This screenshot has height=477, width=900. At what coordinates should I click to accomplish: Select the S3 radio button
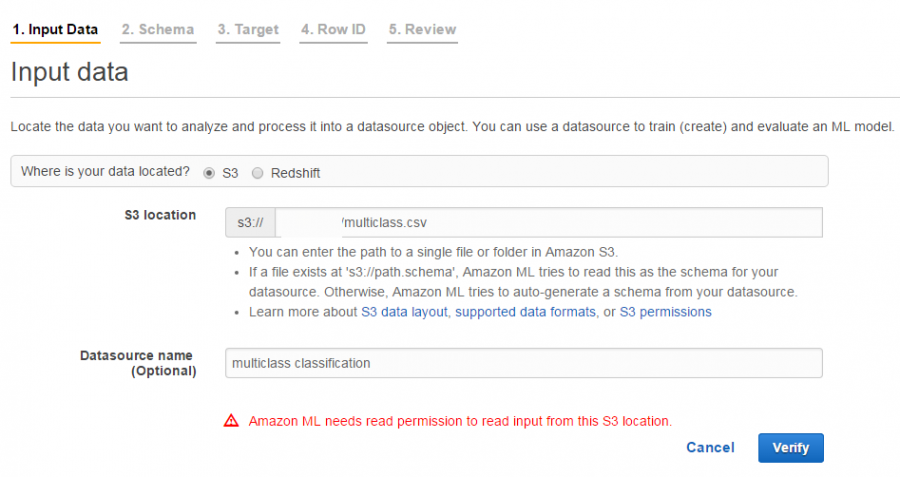coord(209,173)
